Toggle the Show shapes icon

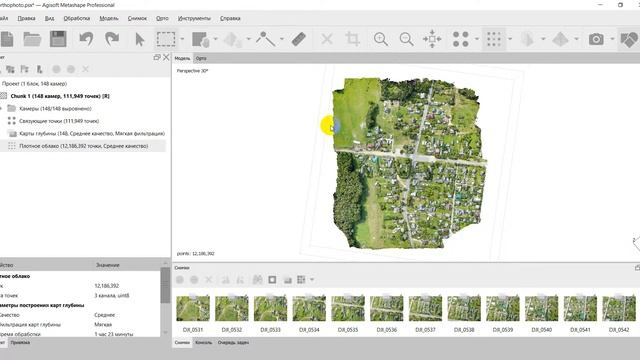point(629,39)
